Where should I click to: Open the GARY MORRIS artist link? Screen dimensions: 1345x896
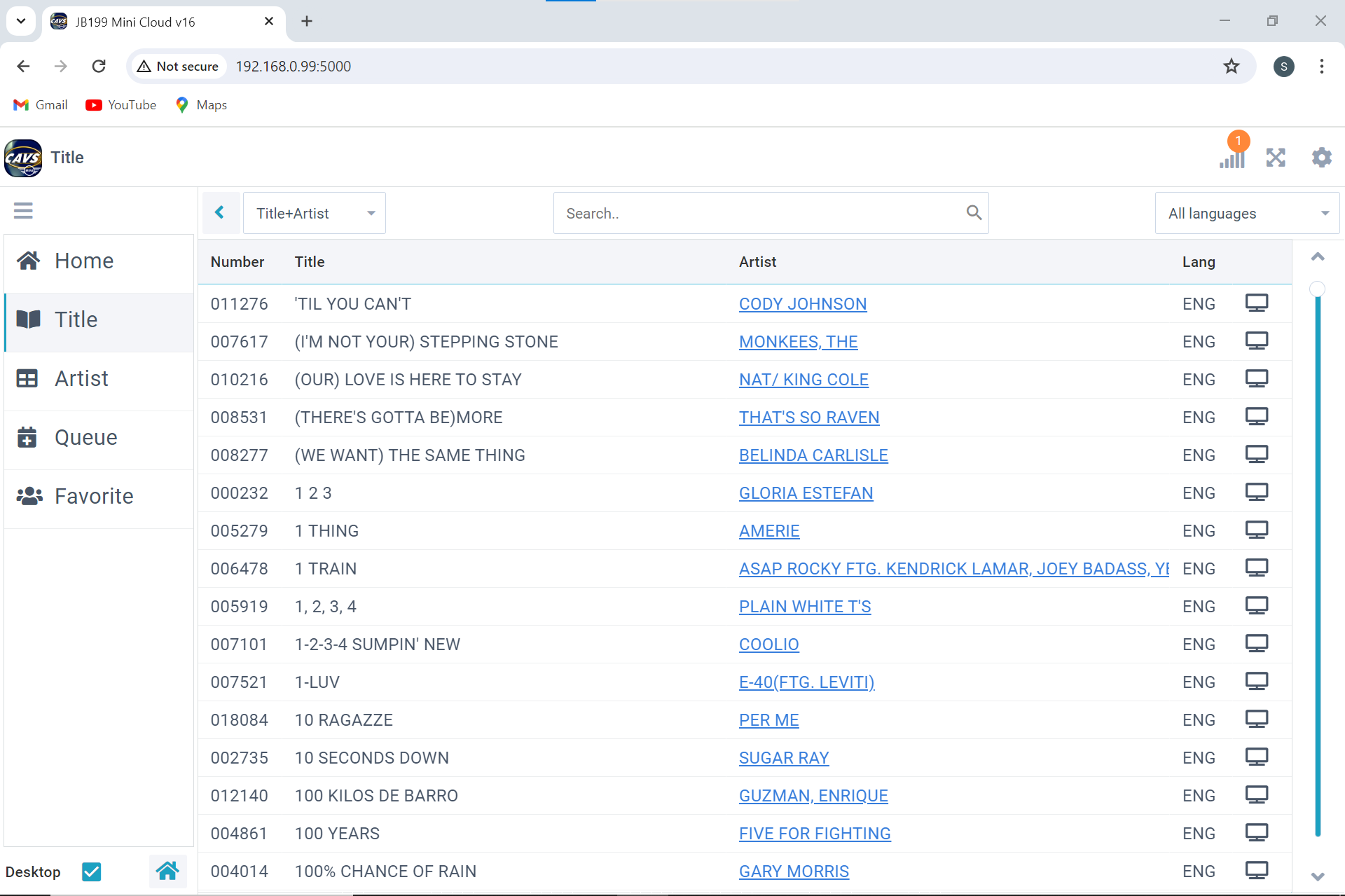click(x=794, y=871)
